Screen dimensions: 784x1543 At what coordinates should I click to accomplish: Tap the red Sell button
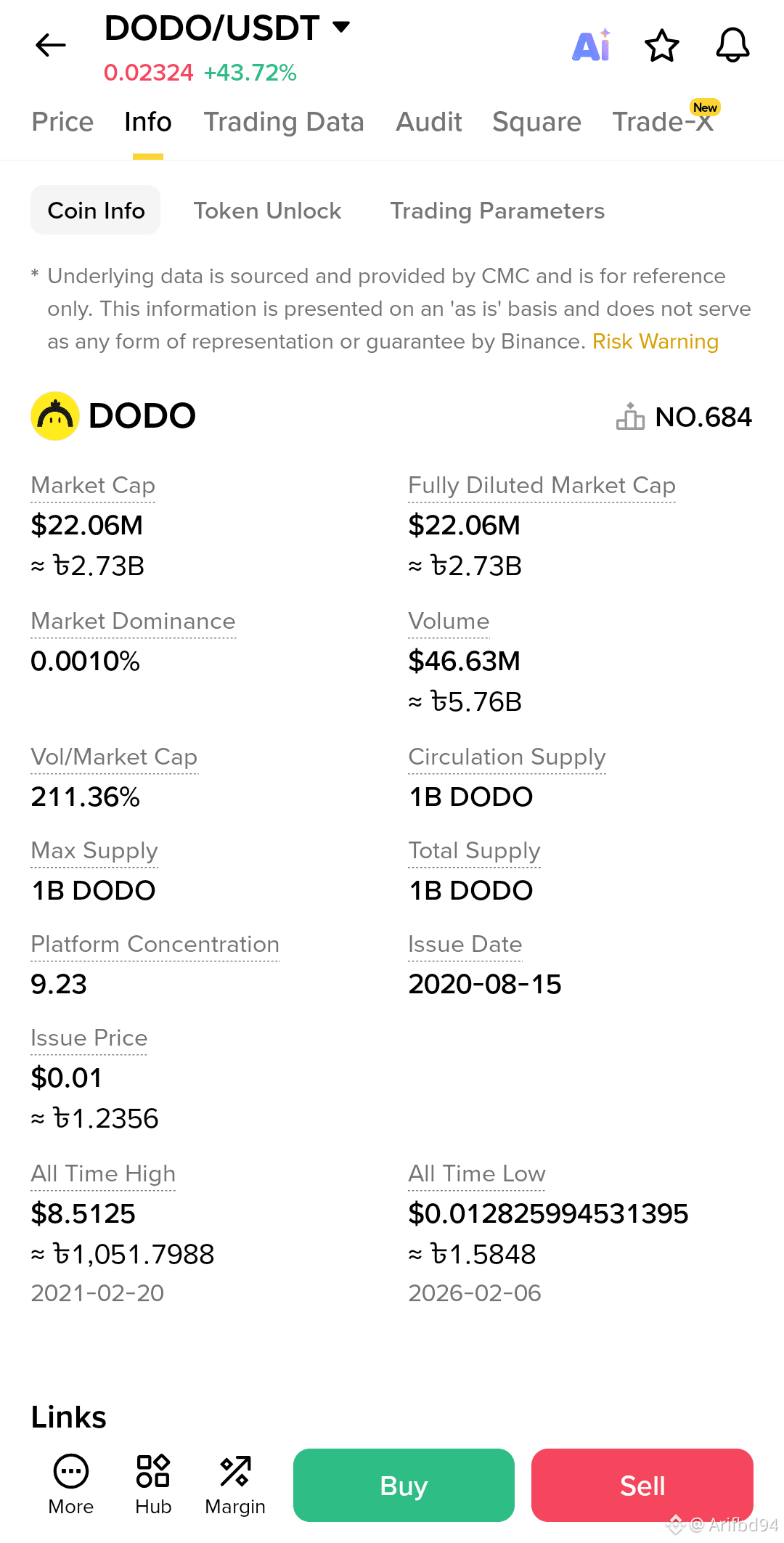[x=642, y=1485]
